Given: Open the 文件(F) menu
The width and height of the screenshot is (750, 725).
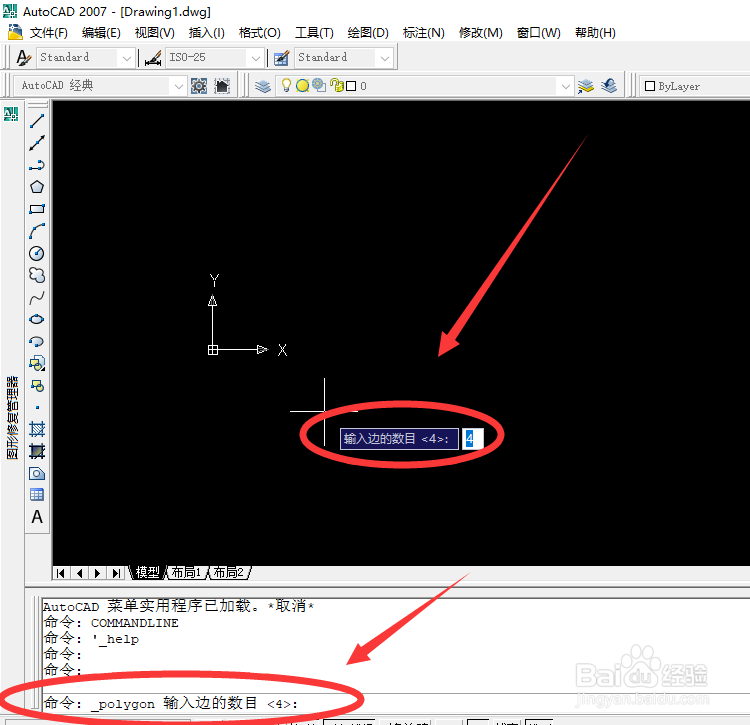Looking at the screenshot, I should (x=49, y=33).
